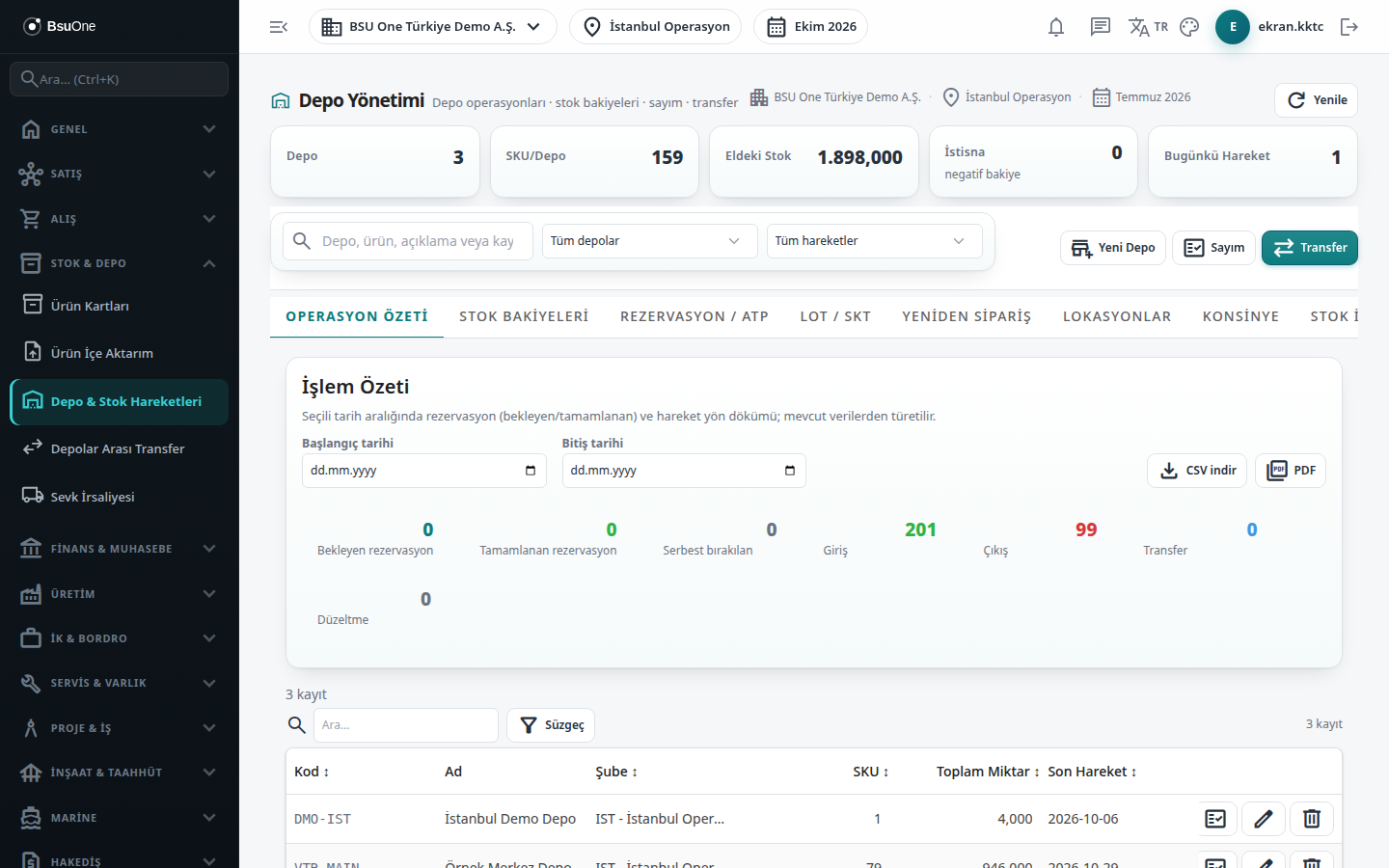The height and width of the screenshot is (868, 1389).
Task: Go to Depolar Arası Transfer
Action: pyautogui.click(x=120, y=448)
